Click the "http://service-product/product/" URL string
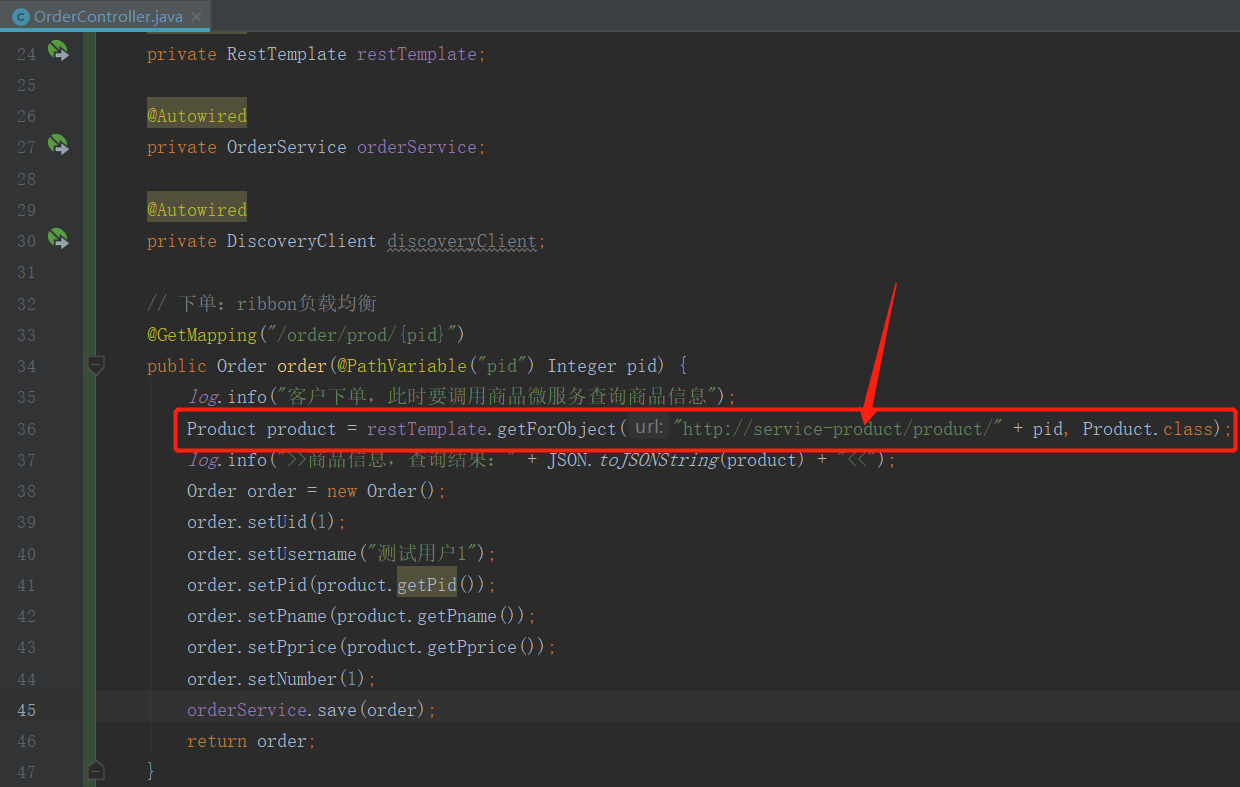The width and height of the screenshot is (1240, 787). pyautogui.click(x=838, y=429)
